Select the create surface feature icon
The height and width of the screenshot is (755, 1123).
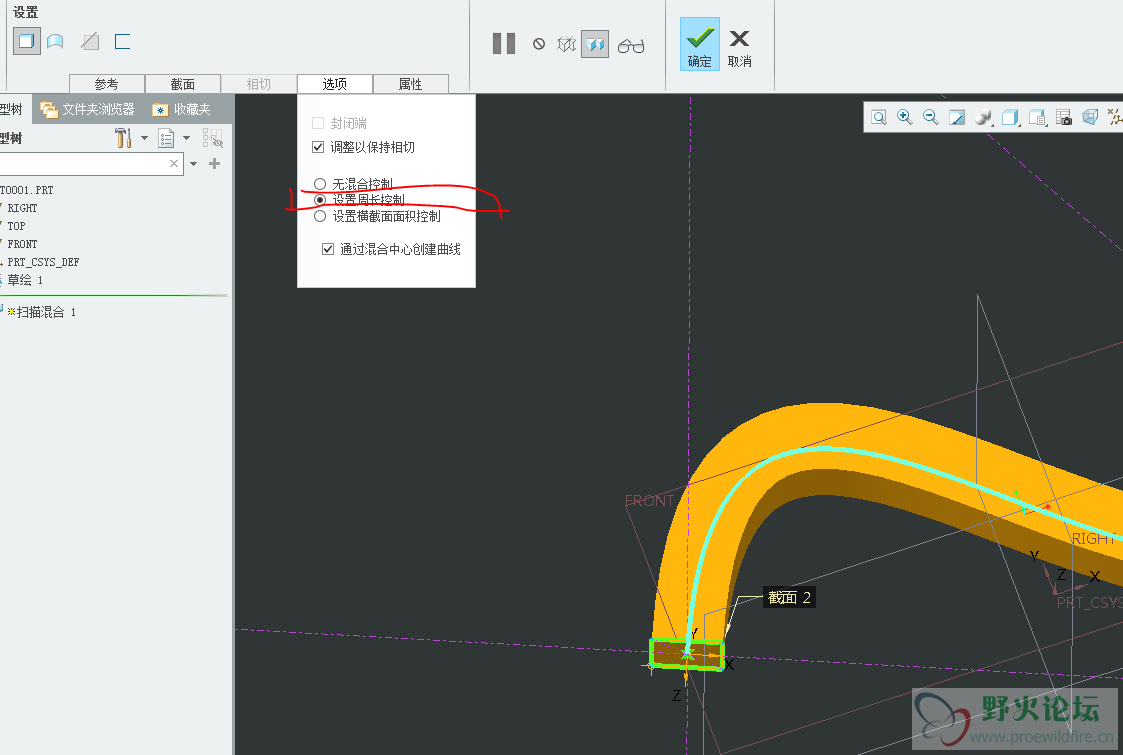point(55,42)
